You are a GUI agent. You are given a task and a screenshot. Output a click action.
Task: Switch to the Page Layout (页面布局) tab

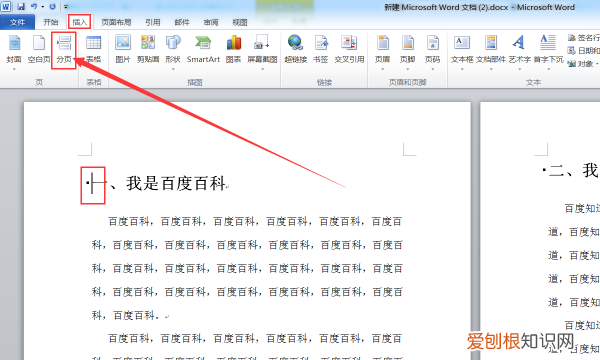pyautogui.click(x=116, y=22)
